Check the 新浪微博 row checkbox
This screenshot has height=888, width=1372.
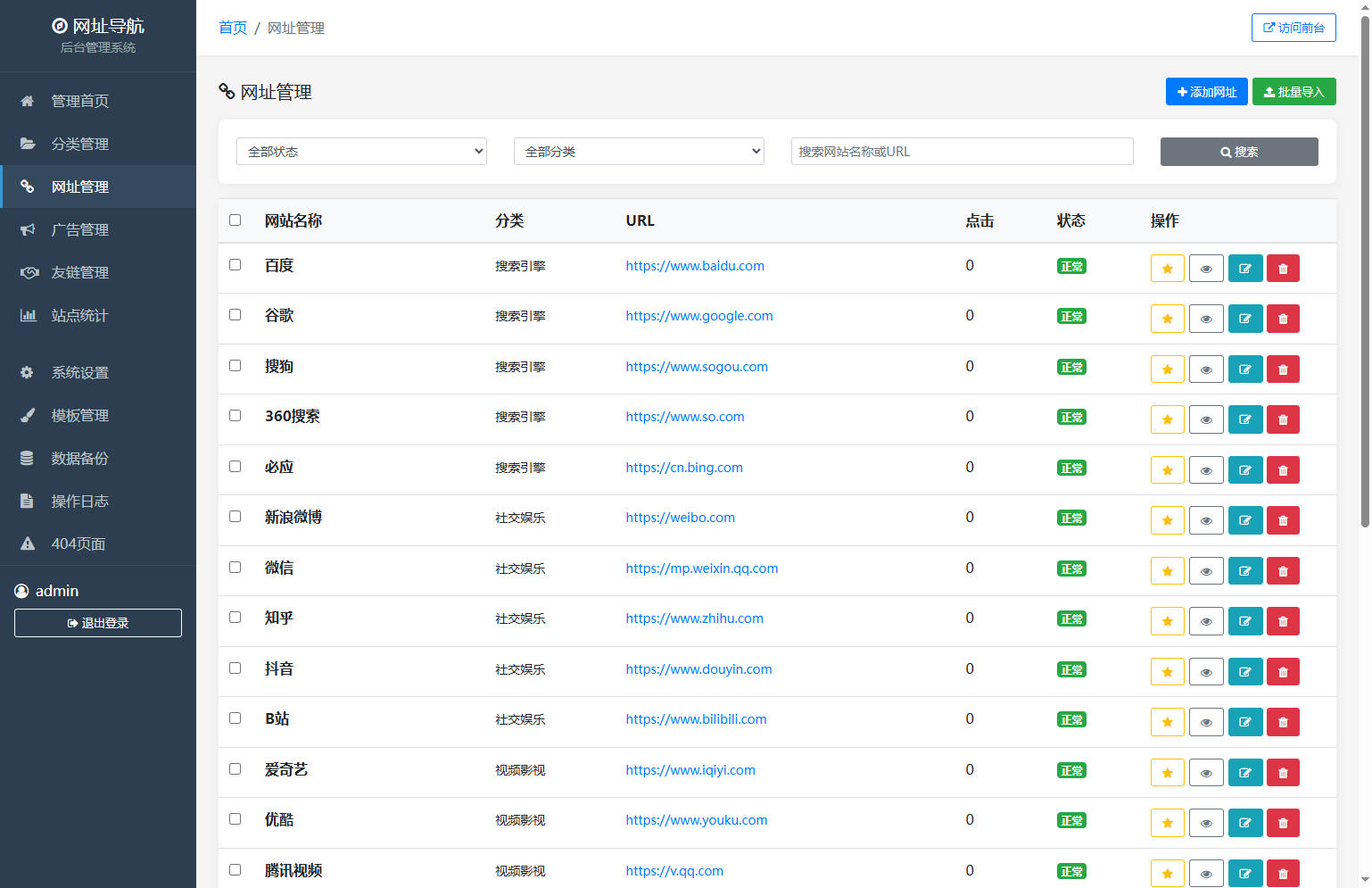[x=236, y=516]
